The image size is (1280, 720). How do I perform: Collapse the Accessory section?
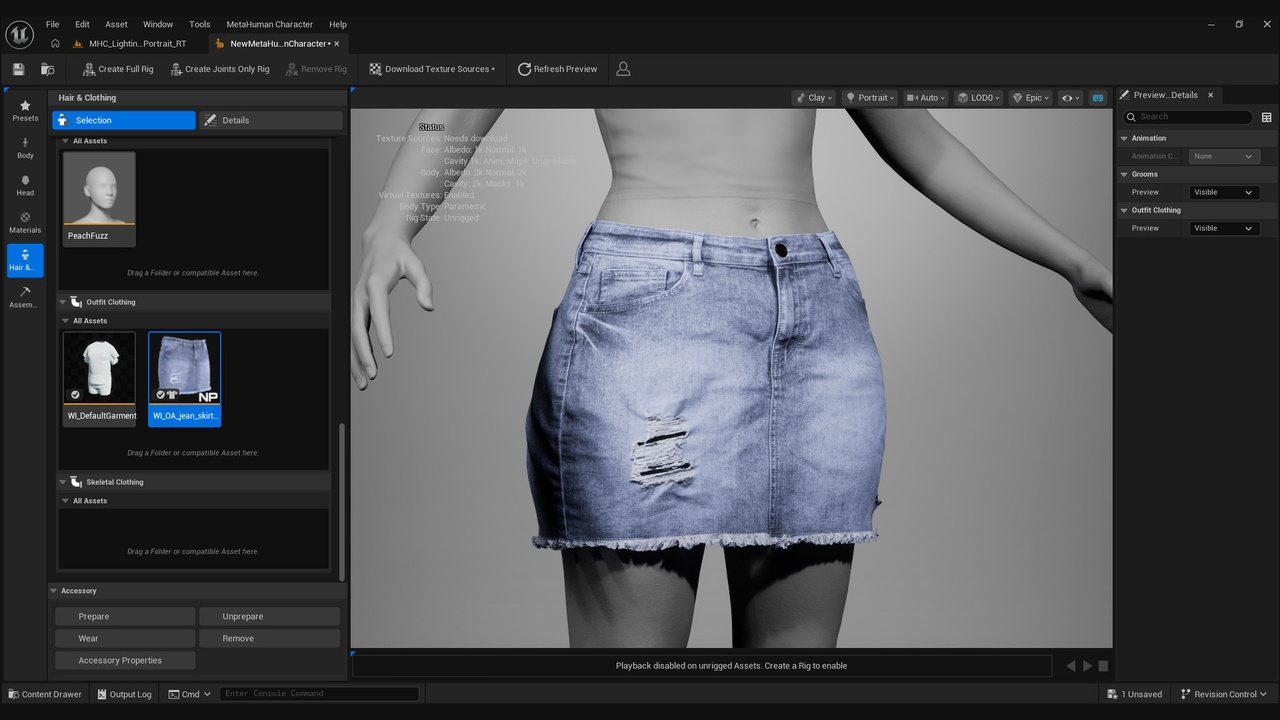pos(54,591)
